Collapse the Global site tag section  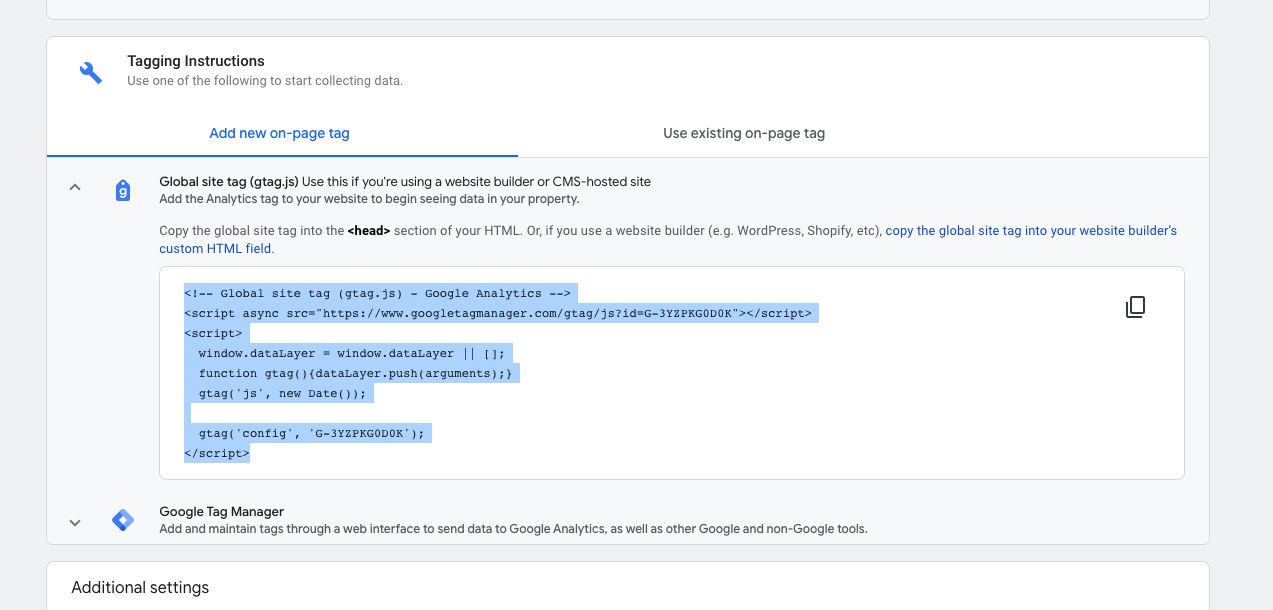[75, 187]
